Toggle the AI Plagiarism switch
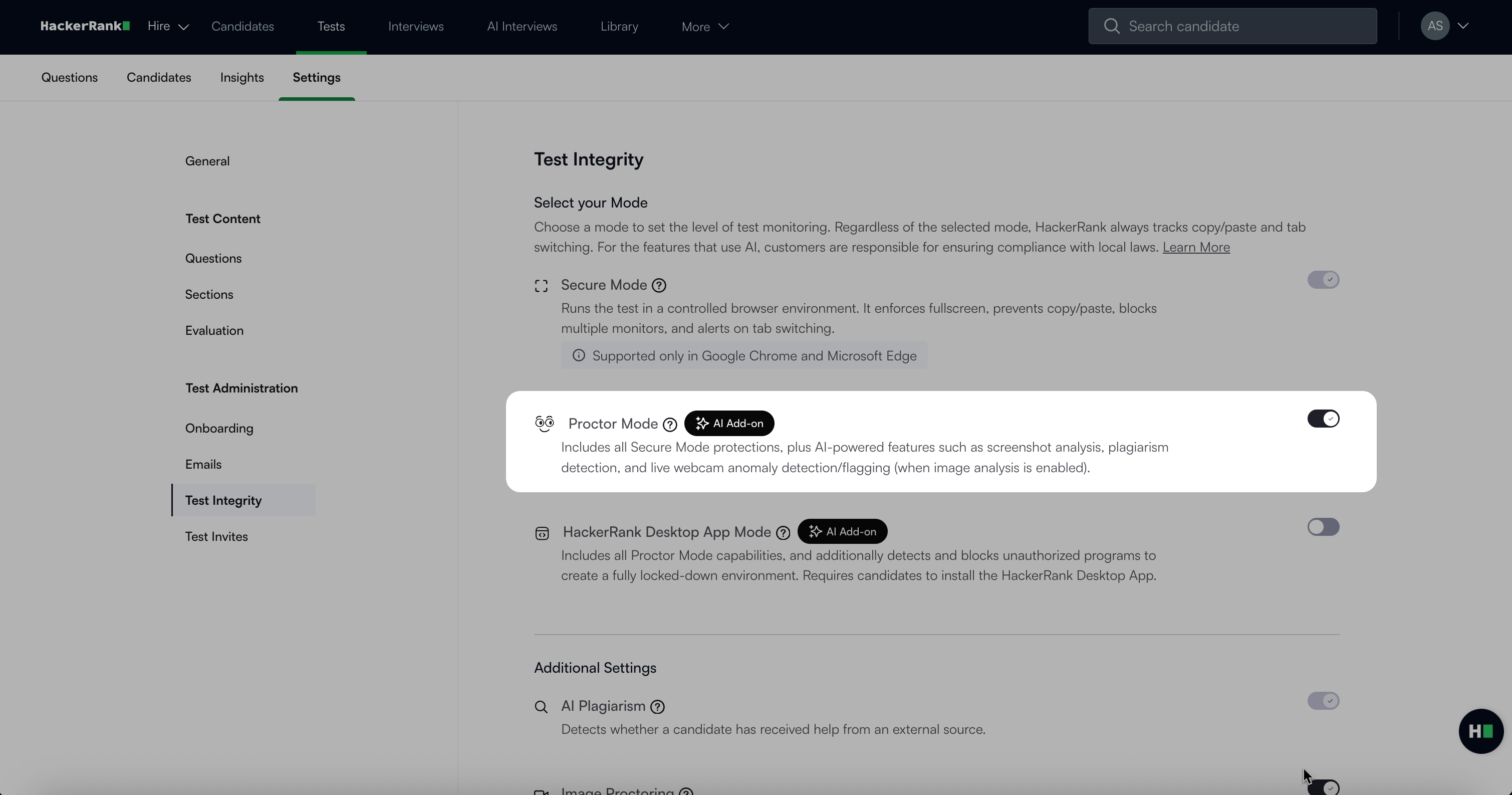Viewport: 1512px width, 795px height. coord(1323,701)
